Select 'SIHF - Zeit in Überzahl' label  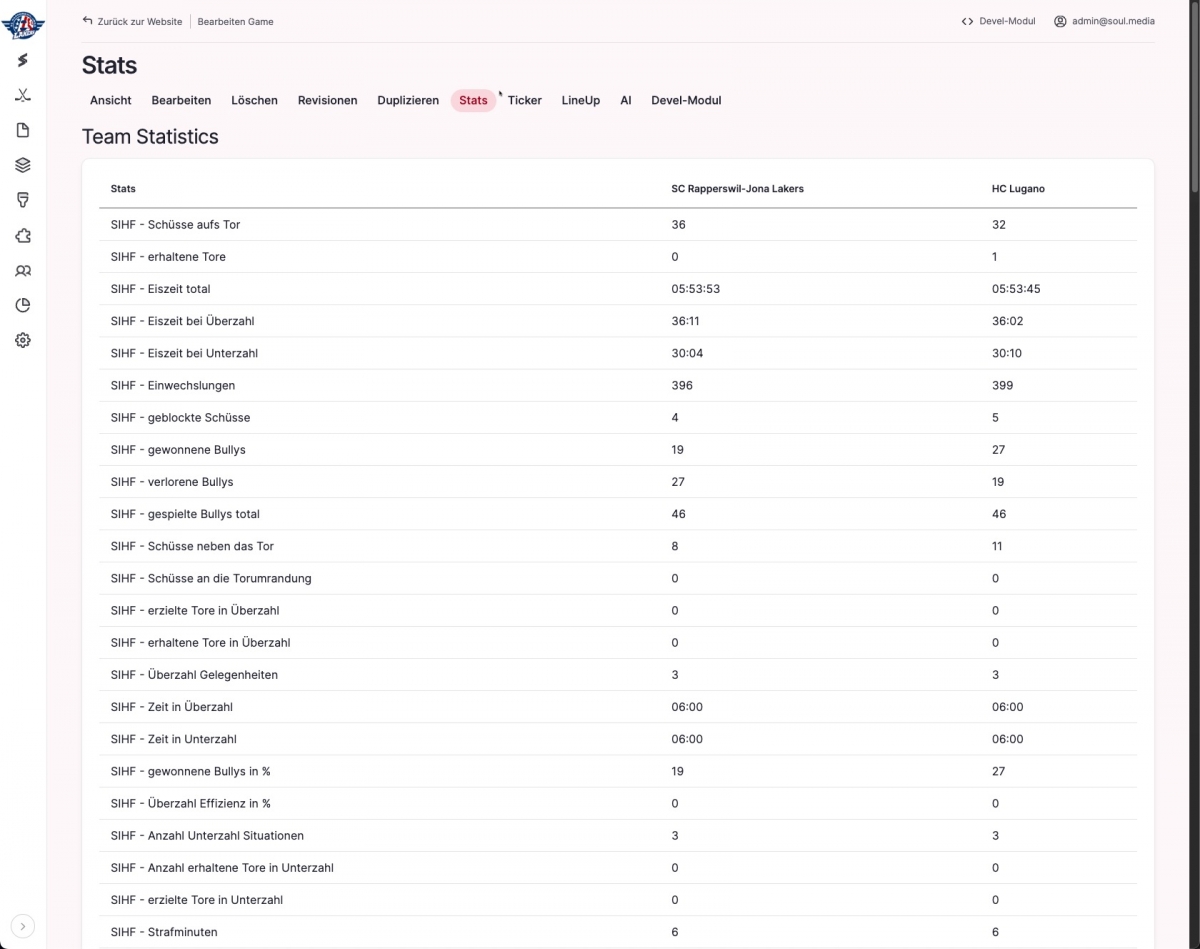(x=171, y=706)
